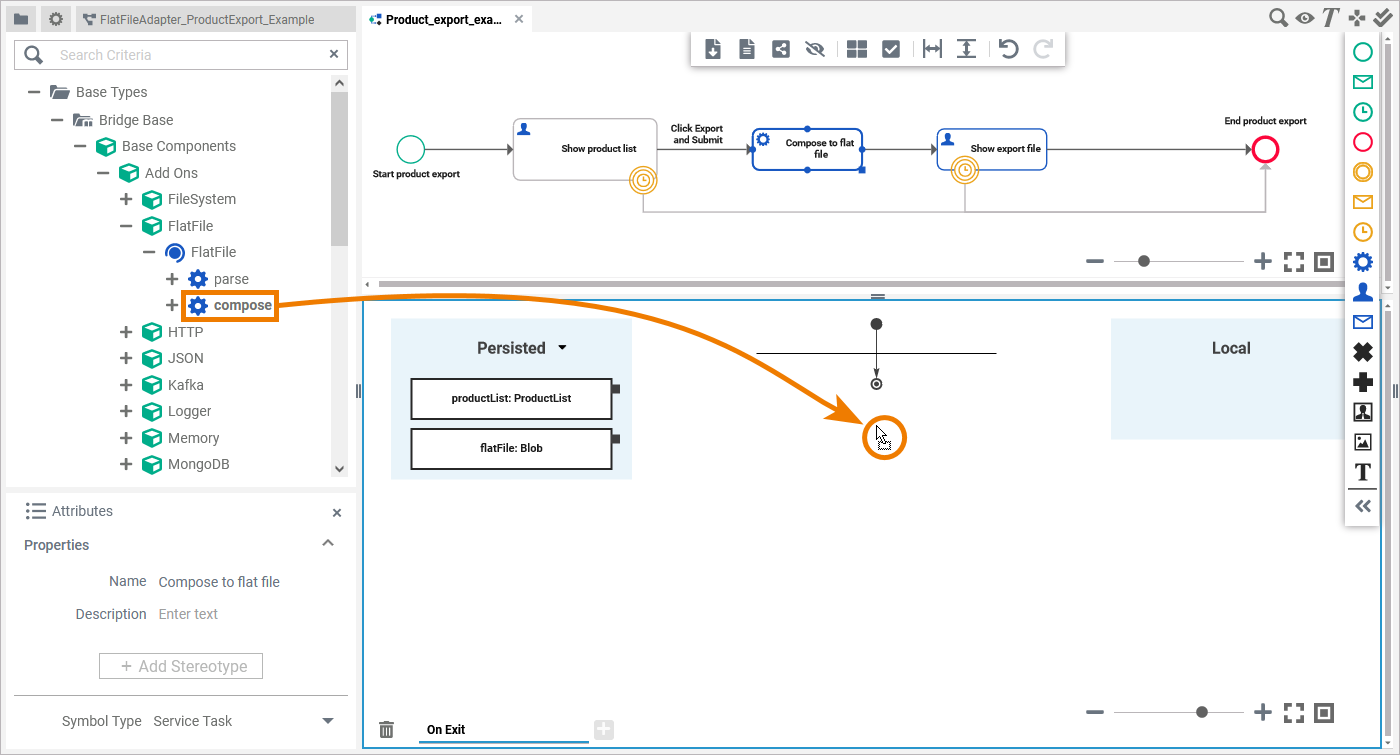Select the blue user task element
This screenshot has height=755, width=1400.
[x=1362, y=292]
